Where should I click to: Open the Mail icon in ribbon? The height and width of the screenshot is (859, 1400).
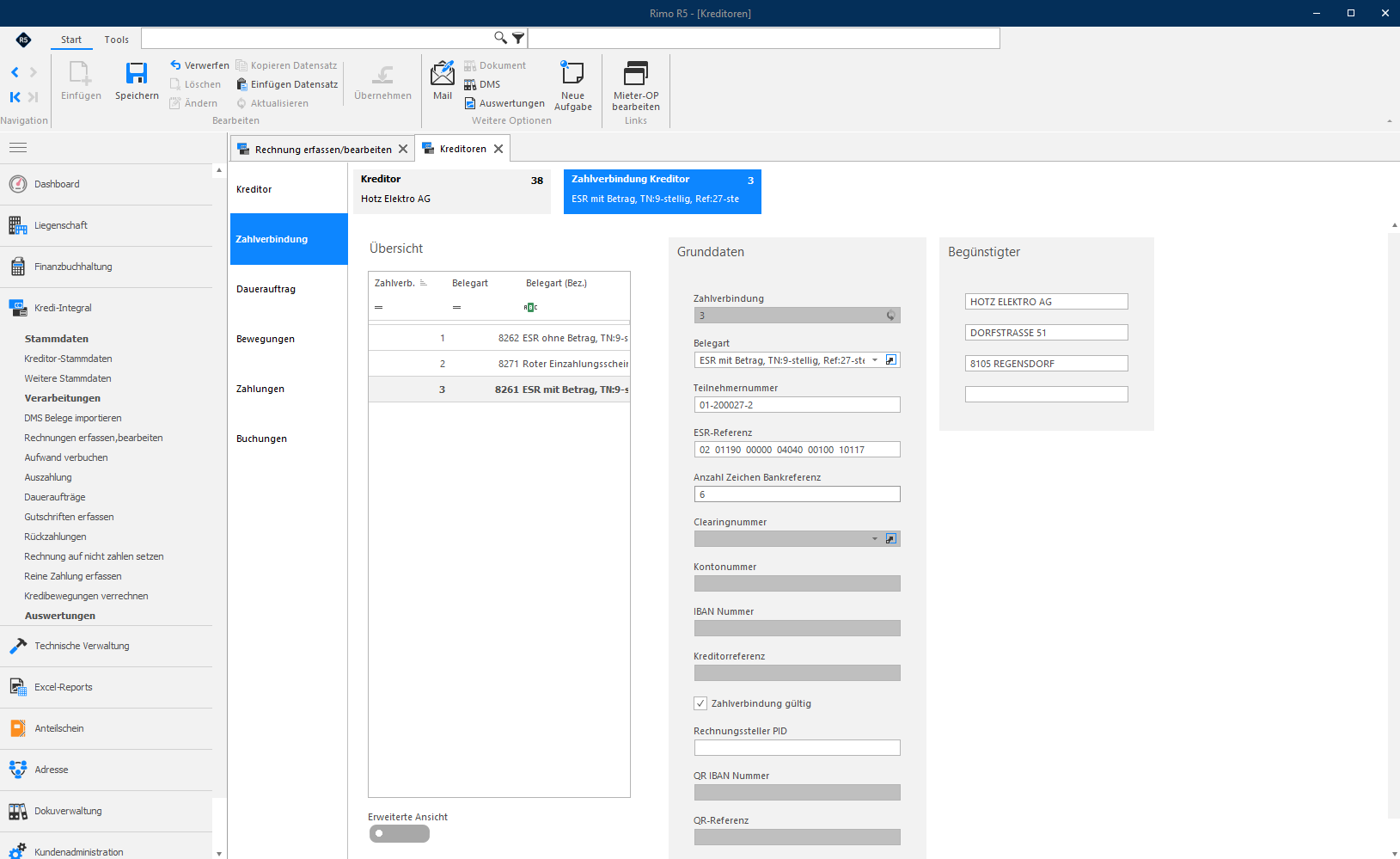pyautogui.click(x=443, y=73)
